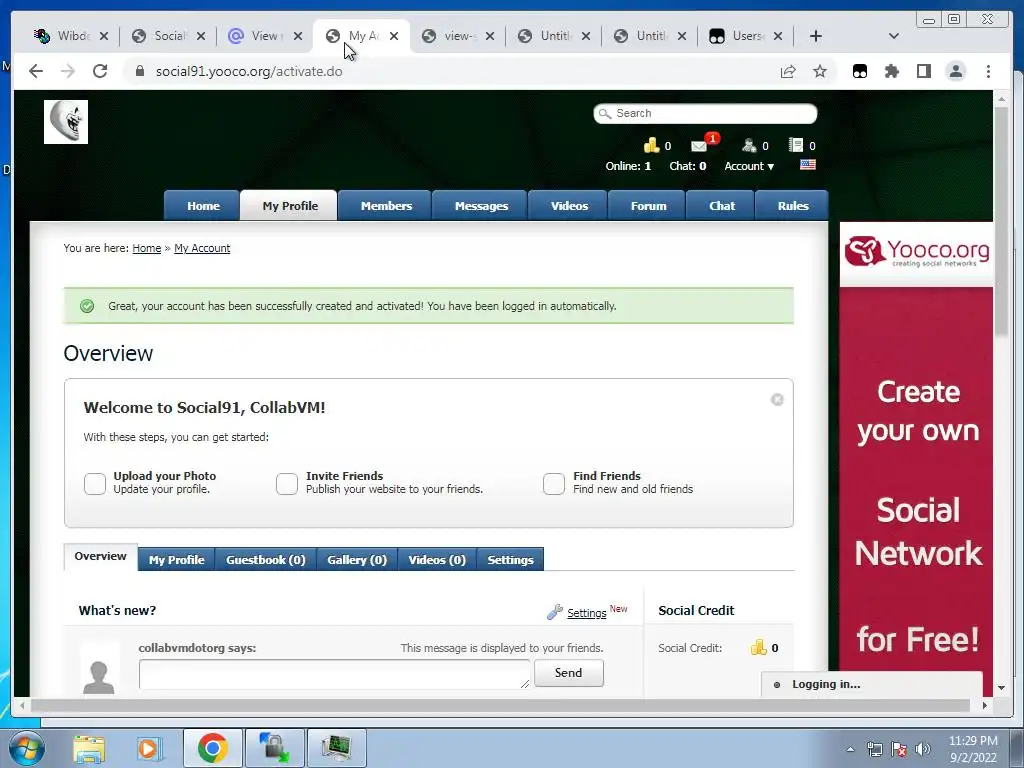Click the Yooco.org advertisement logo
This screenshot has height=768, width=1024.
click(x=916, y=252)
